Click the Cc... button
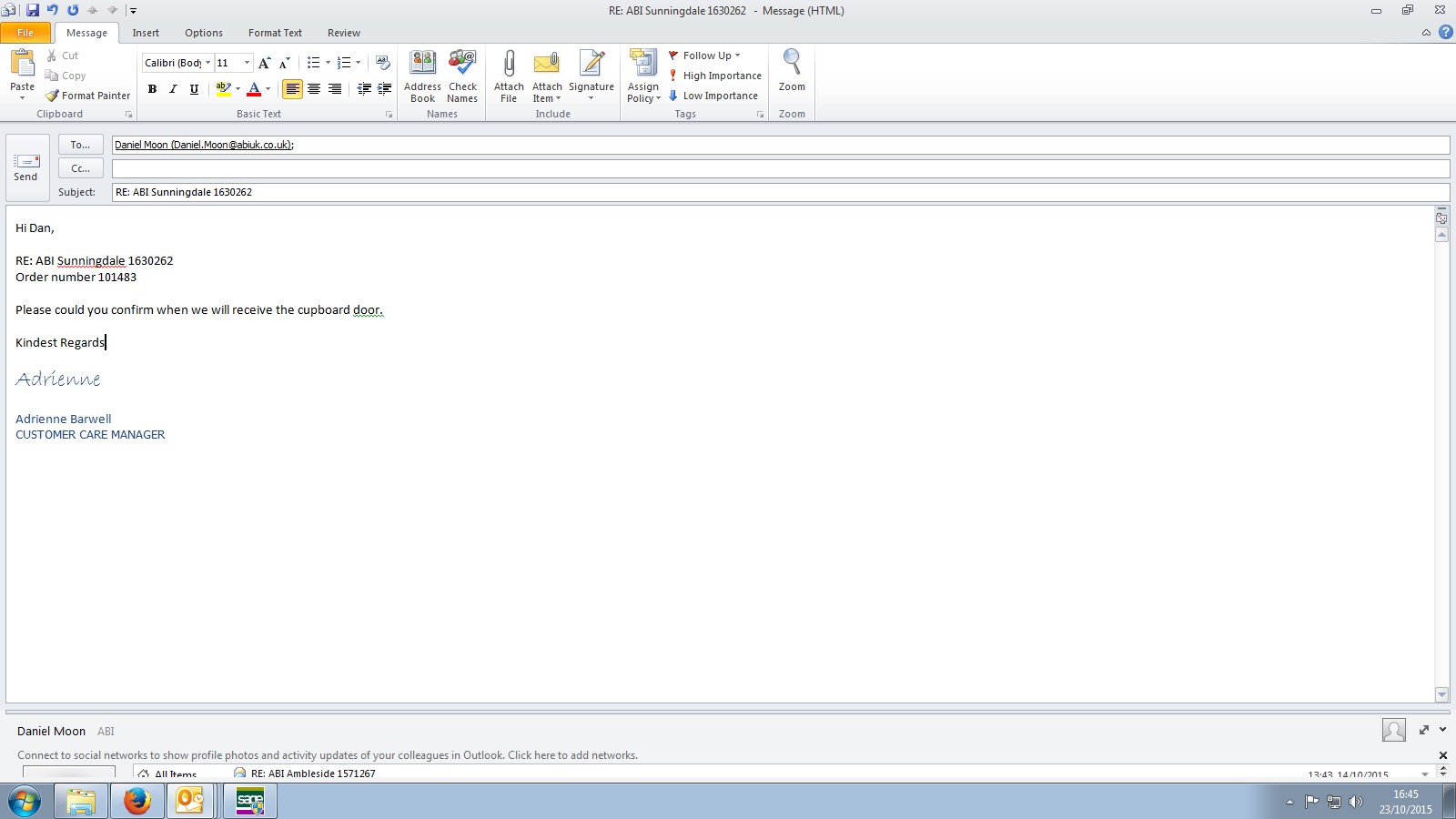This screenshot has width=1456, height=819. point(80,168)
